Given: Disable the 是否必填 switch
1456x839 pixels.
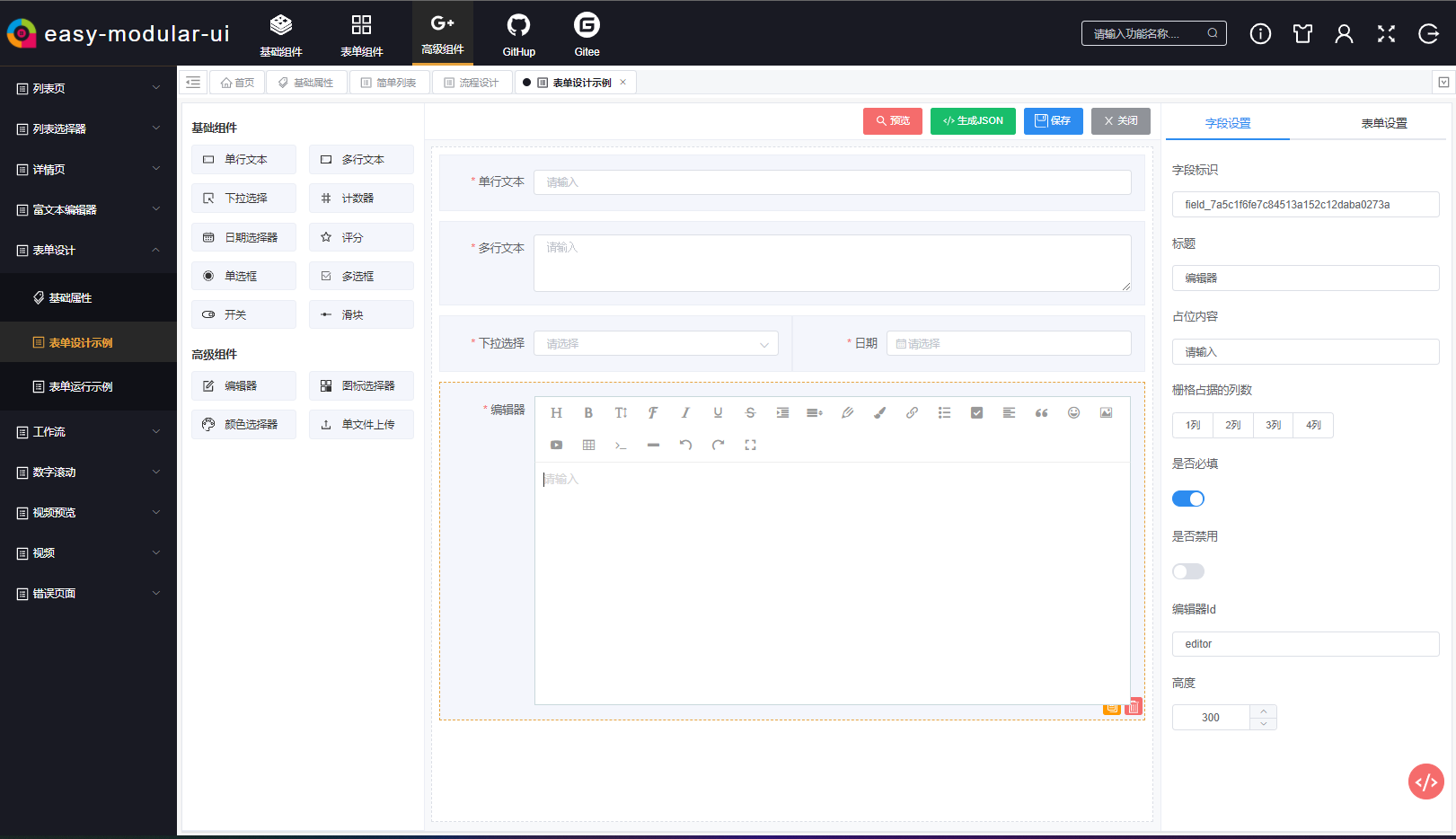Looking at the screenshot, I should click(x=1187, y=498).
